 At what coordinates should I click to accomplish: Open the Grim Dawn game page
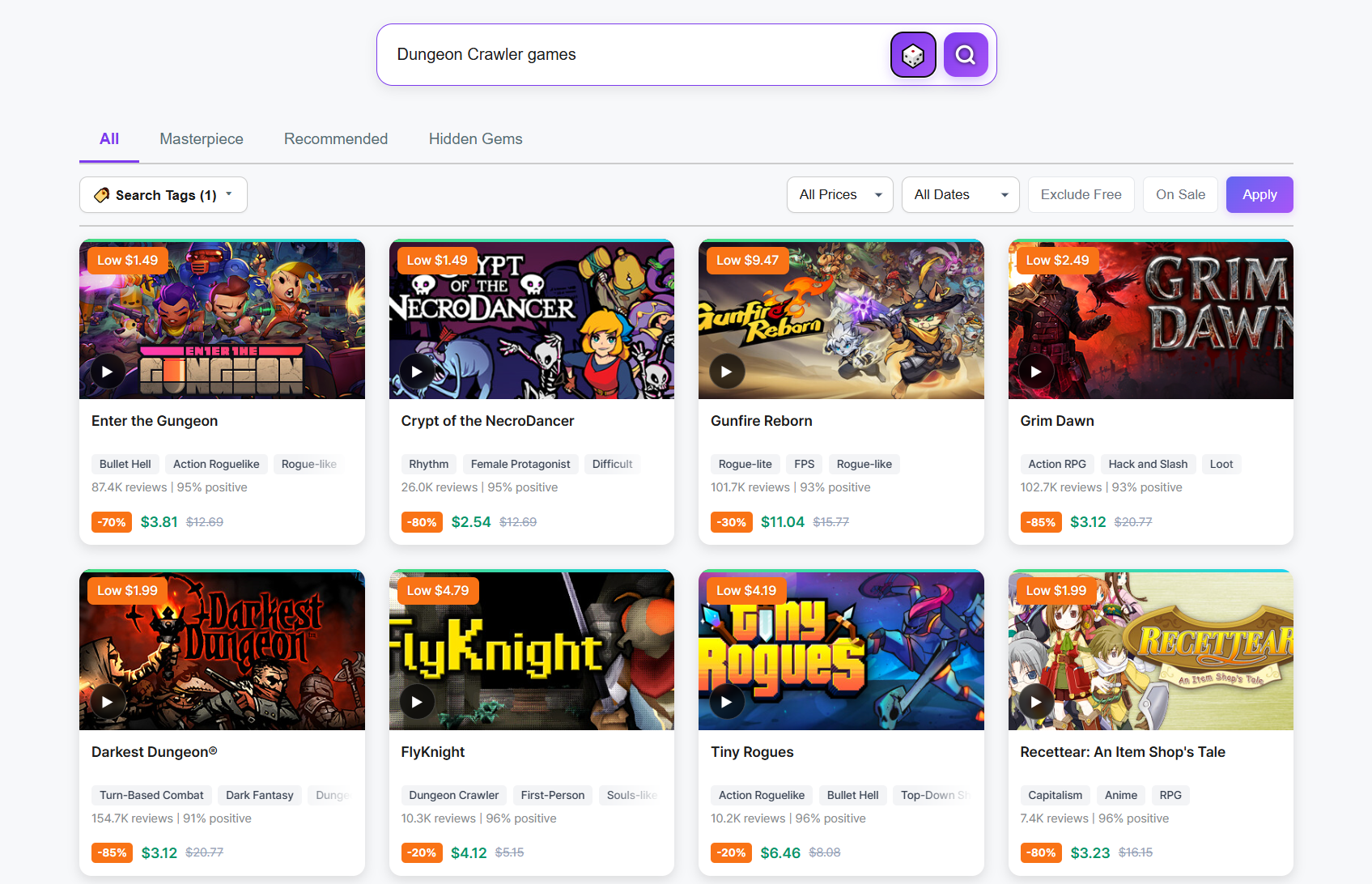point(1056,420)
